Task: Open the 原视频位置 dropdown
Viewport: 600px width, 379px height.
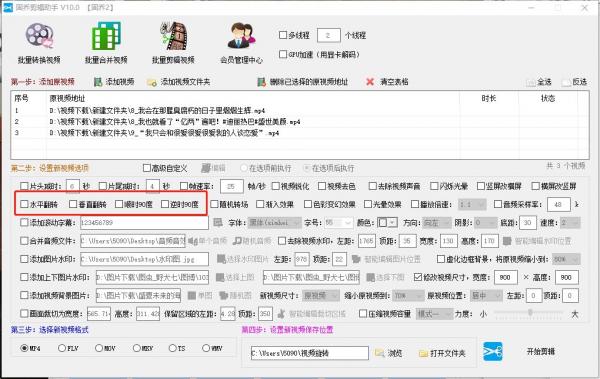Action: (486, 296)
